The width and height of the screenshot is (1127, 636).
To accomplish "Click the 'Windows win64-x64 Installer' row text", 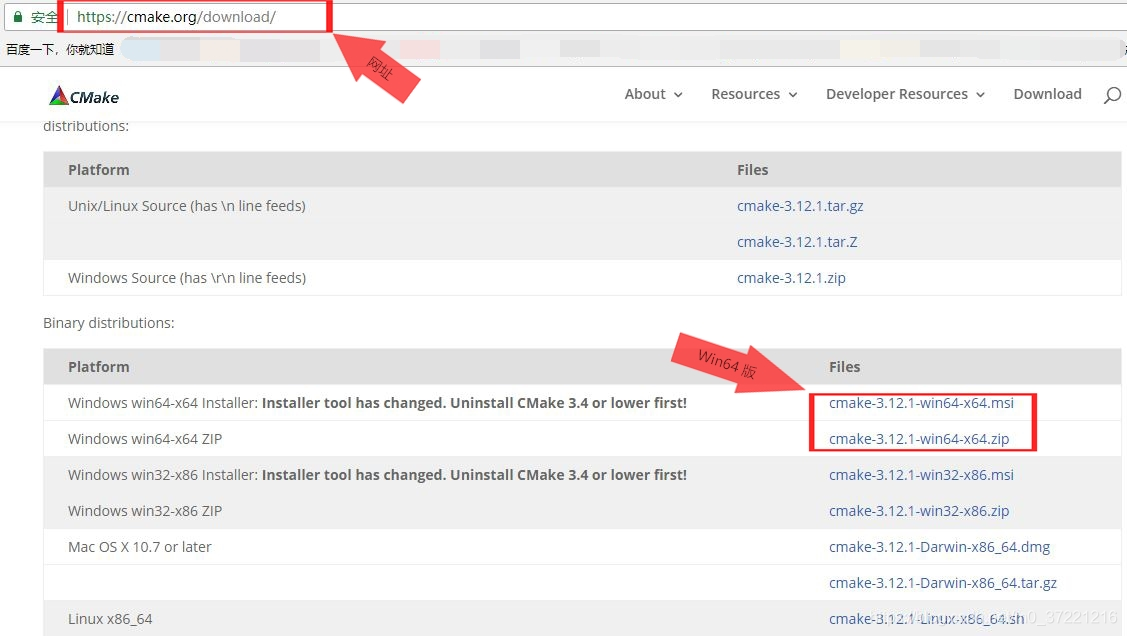I will click(377, 403).
